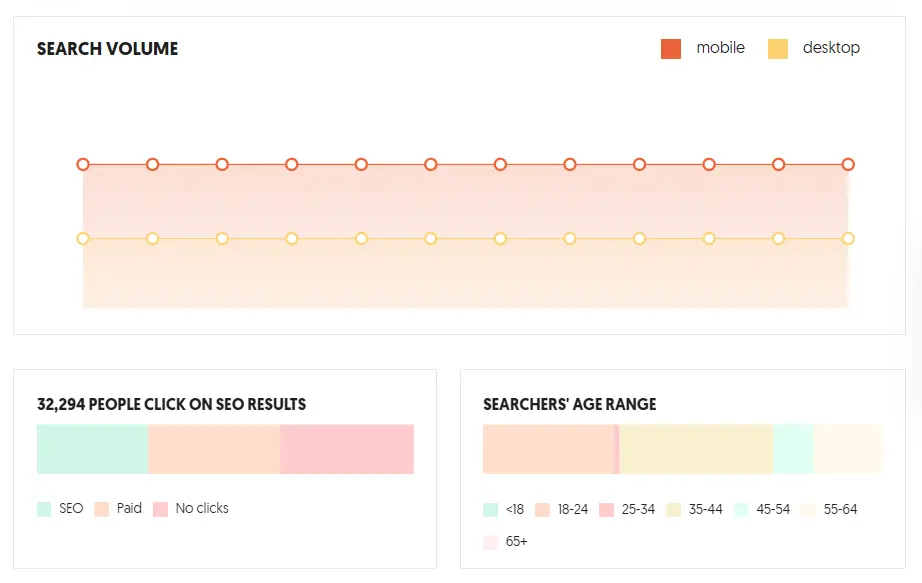The width and height of the screenshot is (922, 583).
Task: Click the mobile legend color swatch
Action: tap(671, 48)
